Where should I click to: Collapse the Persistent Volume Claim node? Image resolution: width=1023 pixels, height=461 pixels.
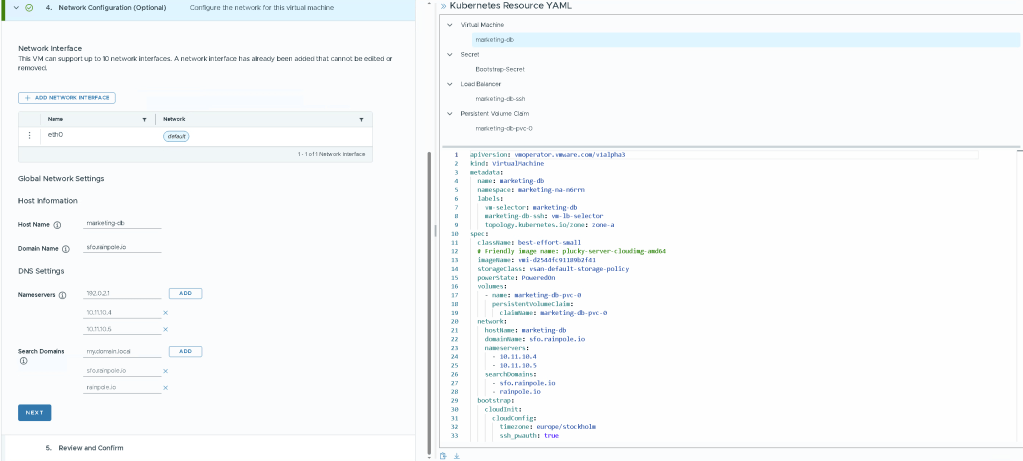tap(450, 113)
